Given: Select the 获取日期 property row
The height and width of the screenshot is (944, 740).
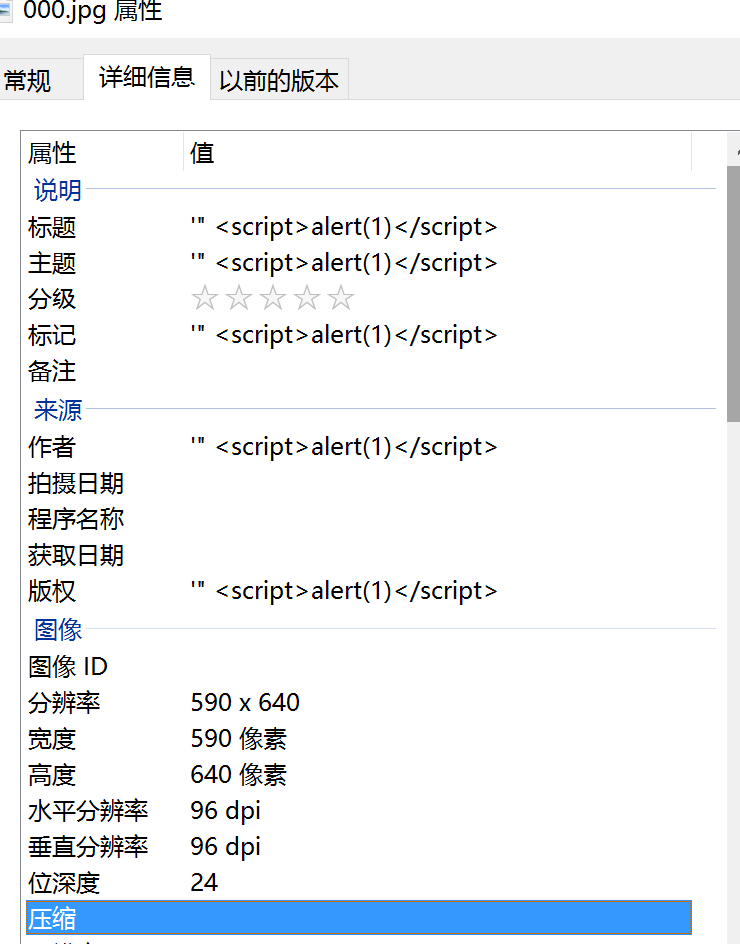Looking at the screenshot, I should coord(359,555).
